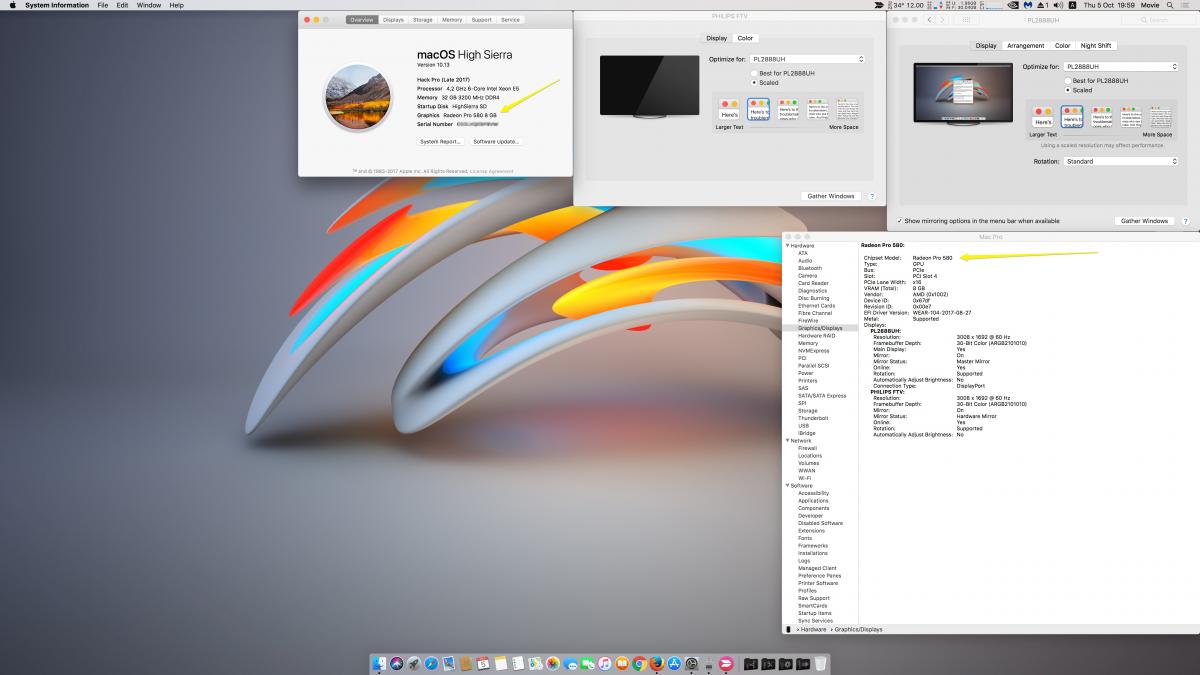Image resolution: width=1200 pixels, height=675 pixels.
Task: Open the Service tab in About This Mac
Action: tap(510, 19)
